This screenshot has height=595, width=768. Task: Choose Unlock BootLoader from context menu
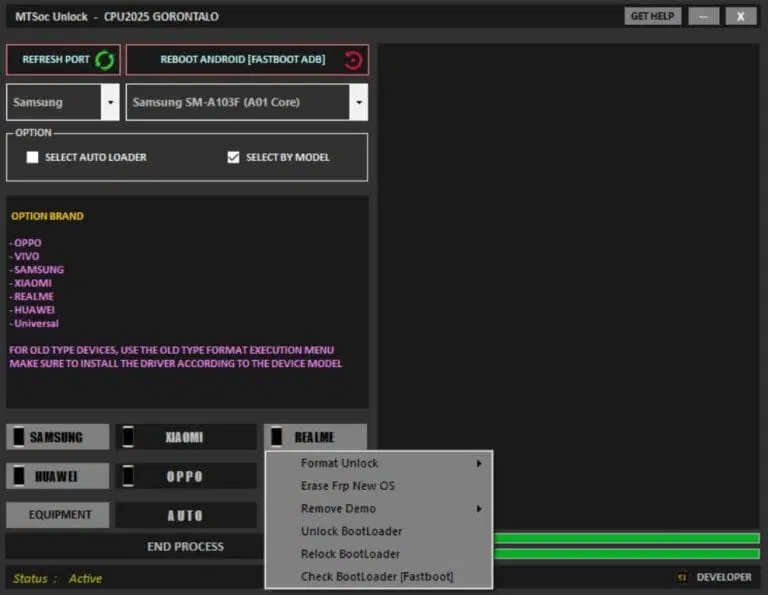(x=351, y=531)
